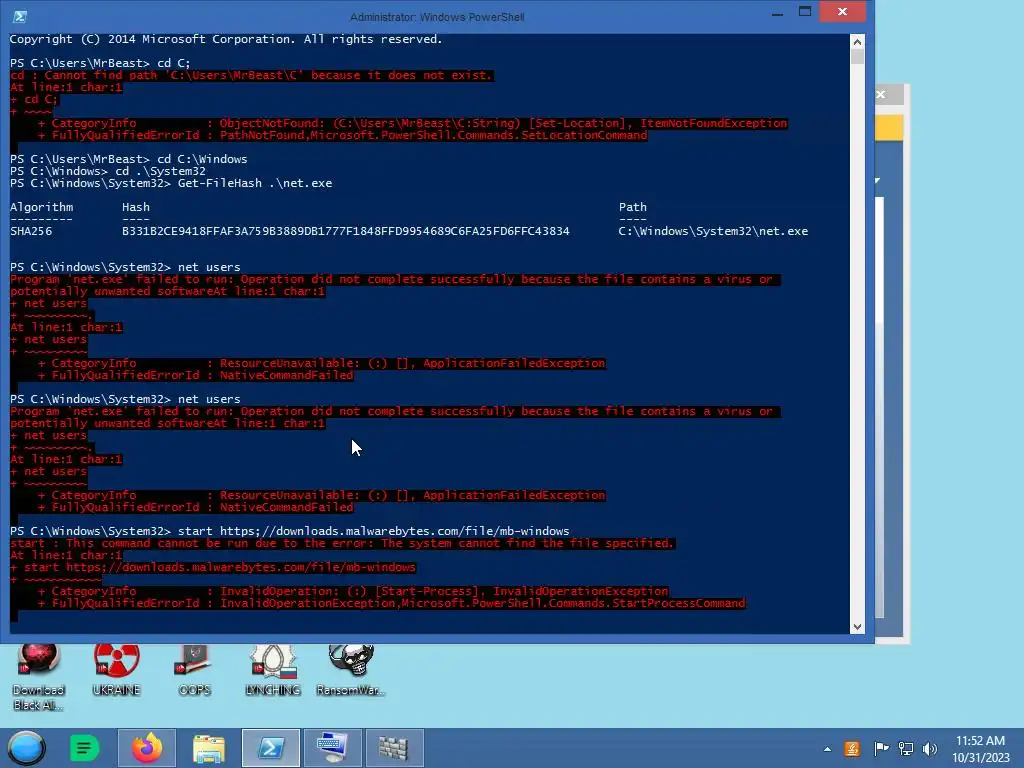Open the volume speaker tray icon
Image resolution: width=1024 pixels, height=768 pixels.
(930, 749)
